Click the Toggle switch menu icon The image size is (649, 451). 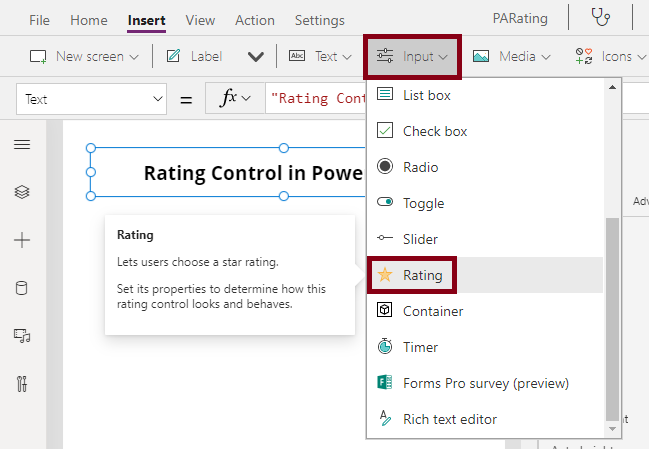point(385,202)
